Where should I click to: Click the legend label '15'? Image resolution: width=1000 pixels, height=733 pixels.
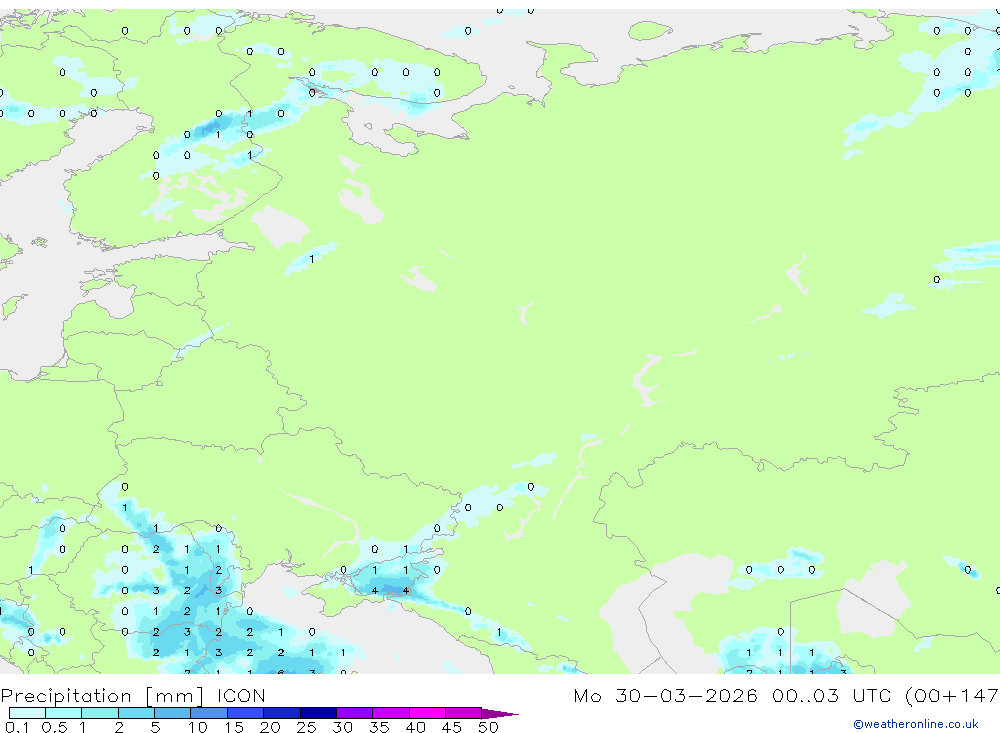click(233, 727)
